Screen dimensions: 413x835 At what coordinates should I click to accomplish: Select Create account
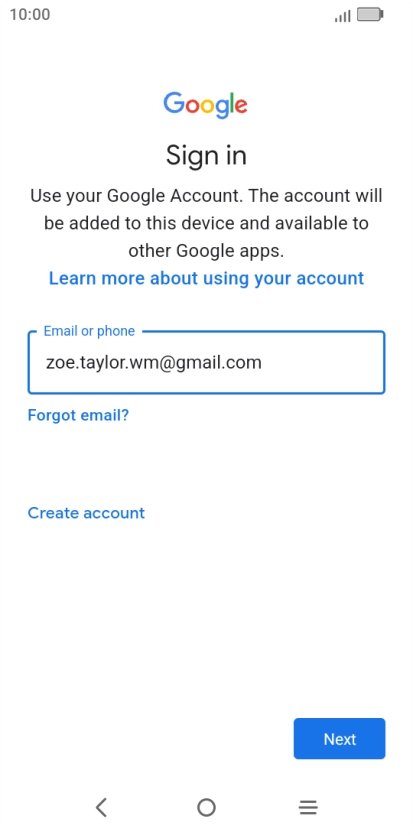pos(86,513)
